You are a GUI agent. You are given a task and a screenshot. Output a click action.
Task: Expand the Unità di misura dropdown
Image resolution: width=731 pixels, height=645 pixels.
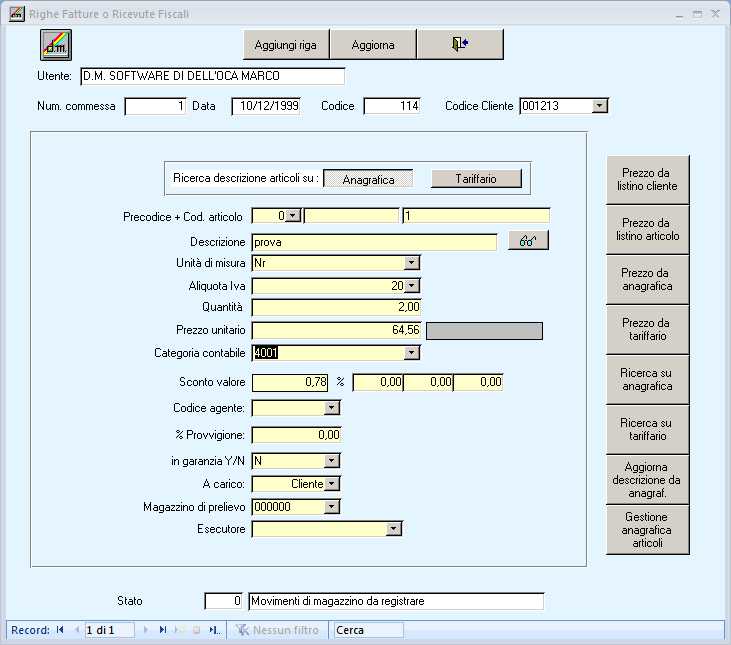tap(411, 263)
